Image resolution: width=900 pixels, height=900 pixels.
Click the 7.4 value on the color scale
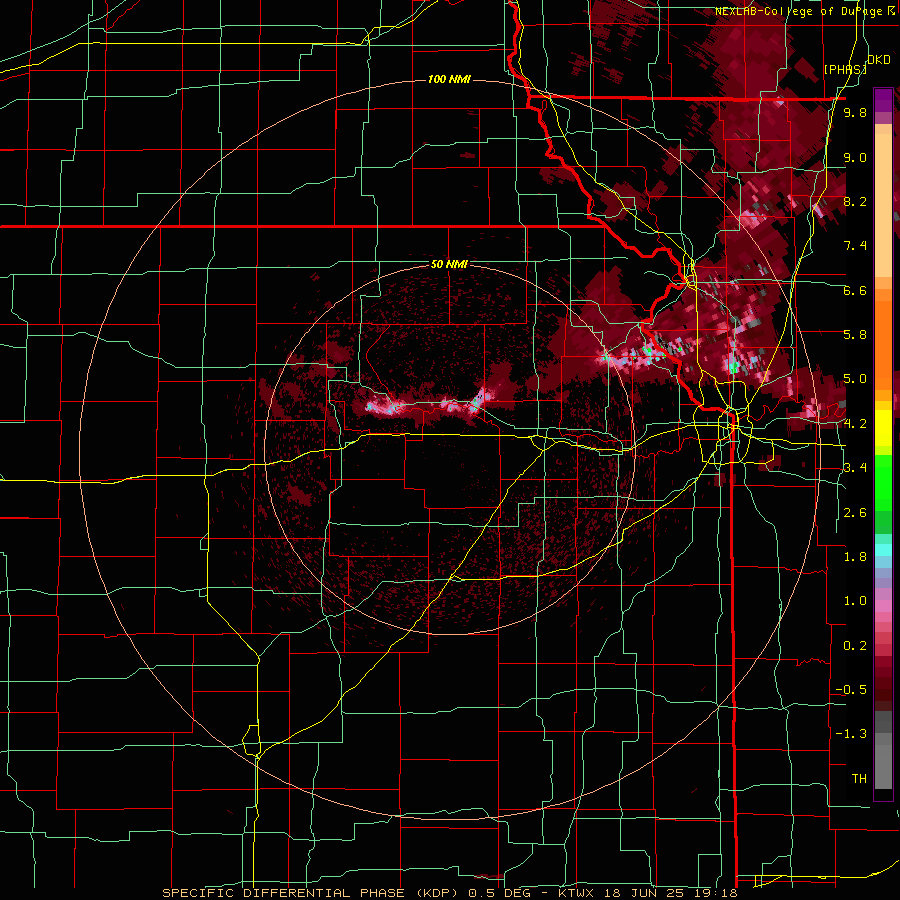tap(855, 246)
